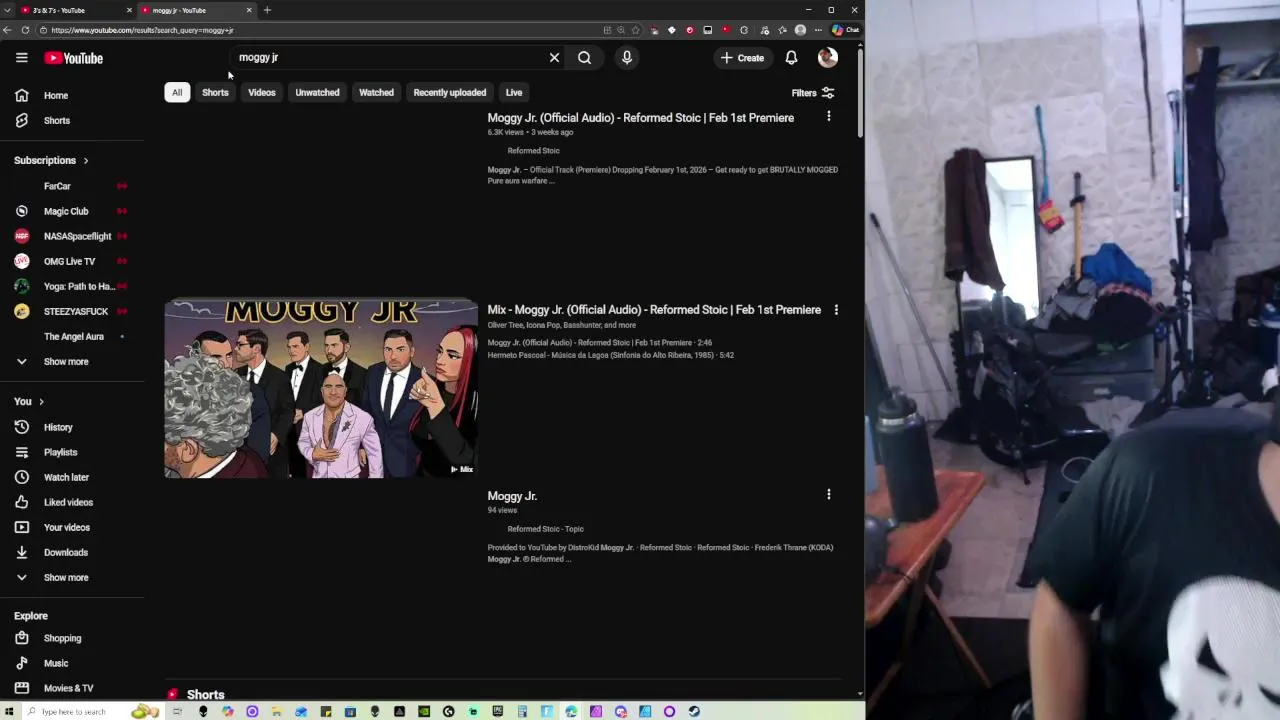Open the Moggy Jr. Official Audio video title
This screenshot has height=720, width=1280.
click(641, 118)
